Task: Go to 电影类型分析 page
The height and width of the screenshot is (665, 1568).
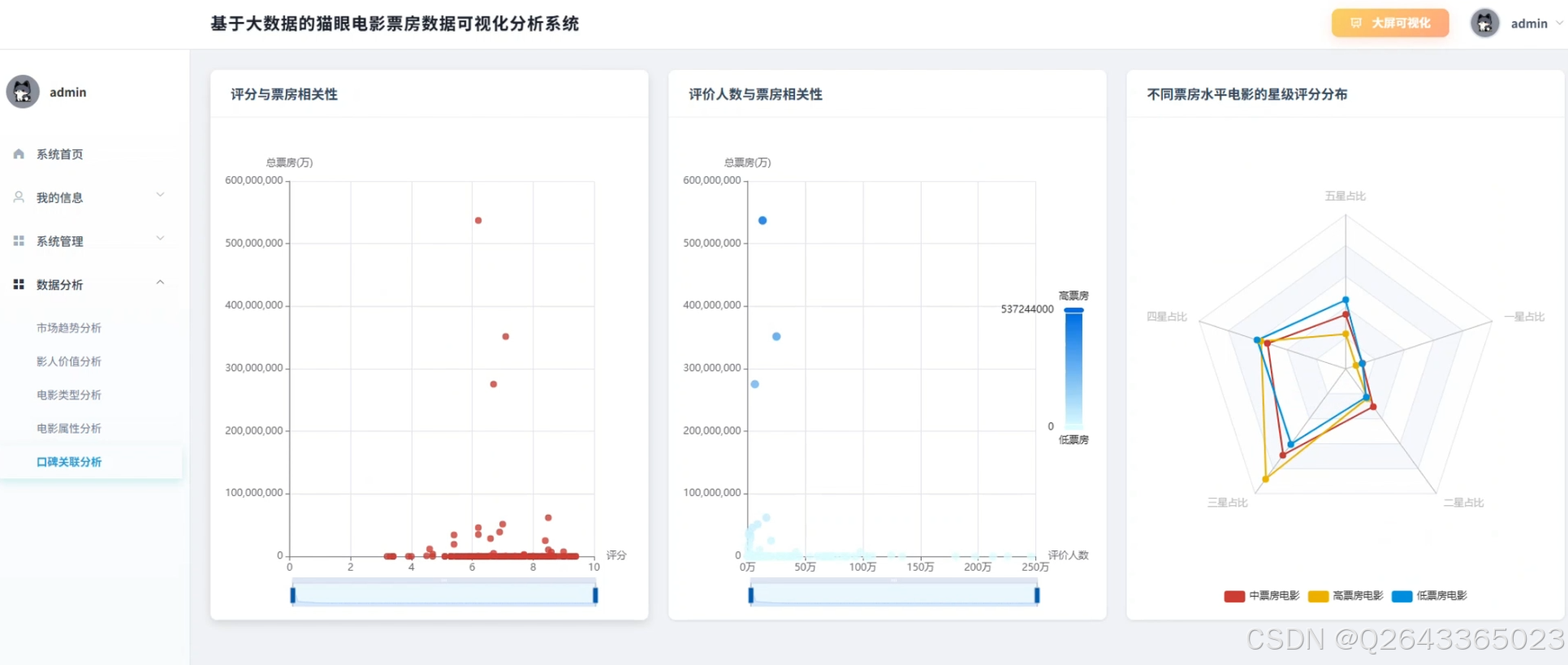Action: tap(69, 395)
